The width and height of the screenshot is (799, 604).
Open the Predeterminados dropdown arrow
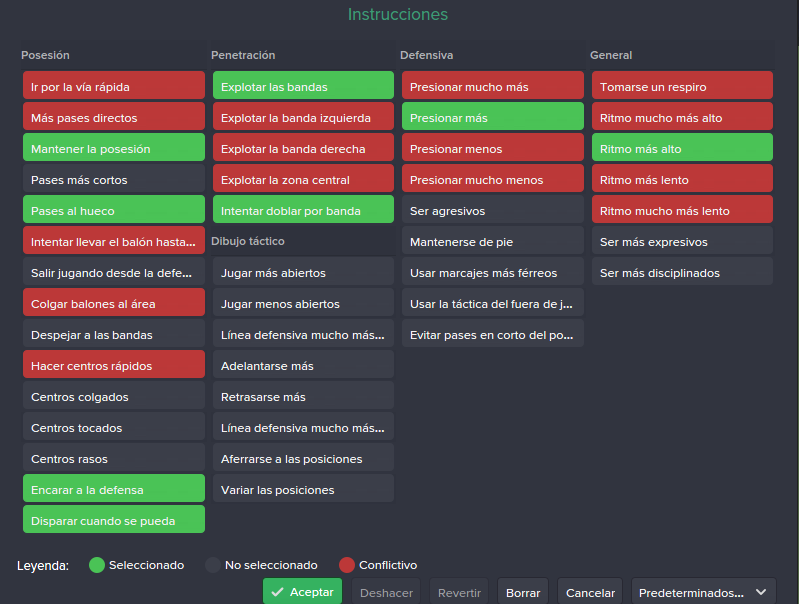[x=761, y=592]
